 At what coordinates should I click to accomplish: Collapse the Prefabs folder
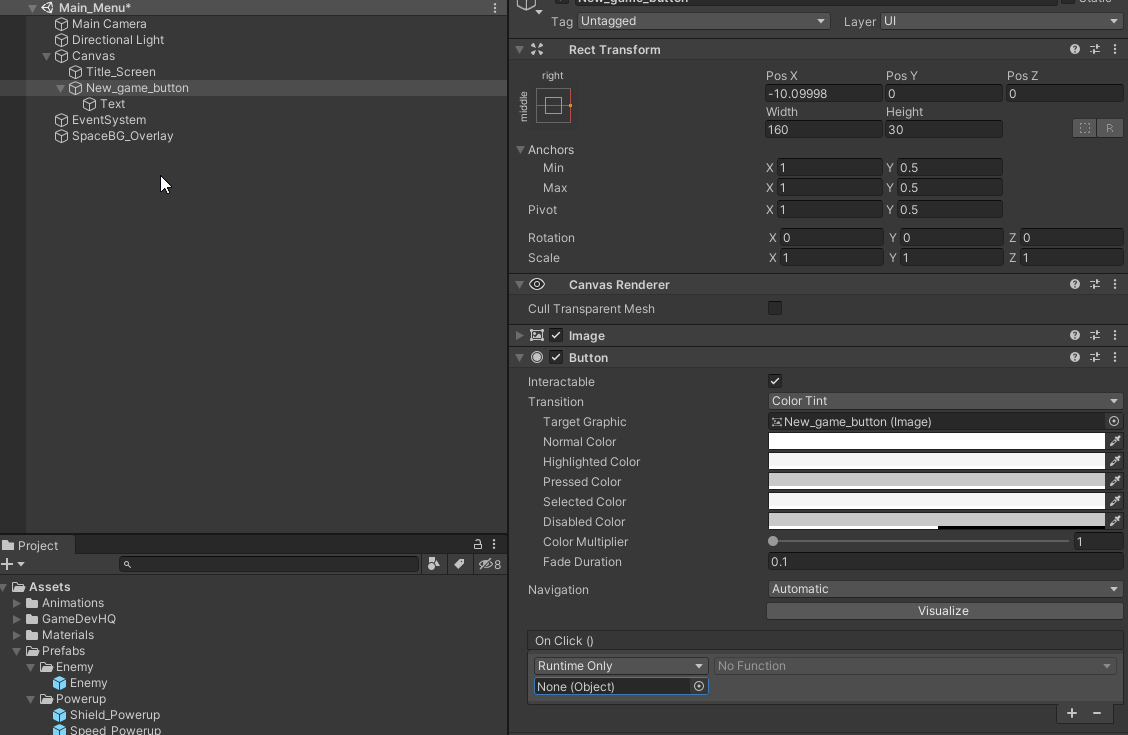tap(17, 652)
